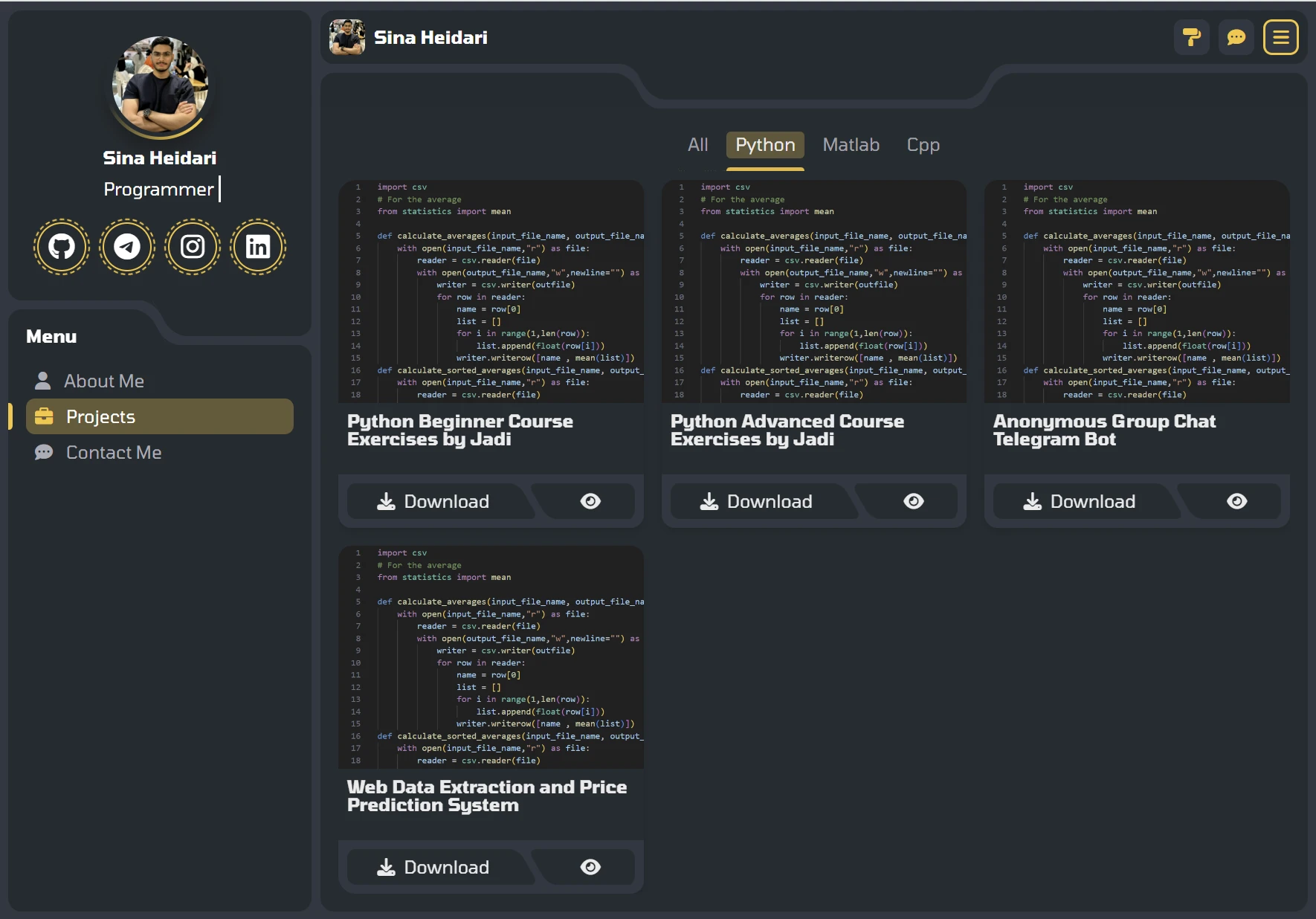Screen dimensions: 1316x919
Task: Click the Telegram social icon
Action: 127,247
